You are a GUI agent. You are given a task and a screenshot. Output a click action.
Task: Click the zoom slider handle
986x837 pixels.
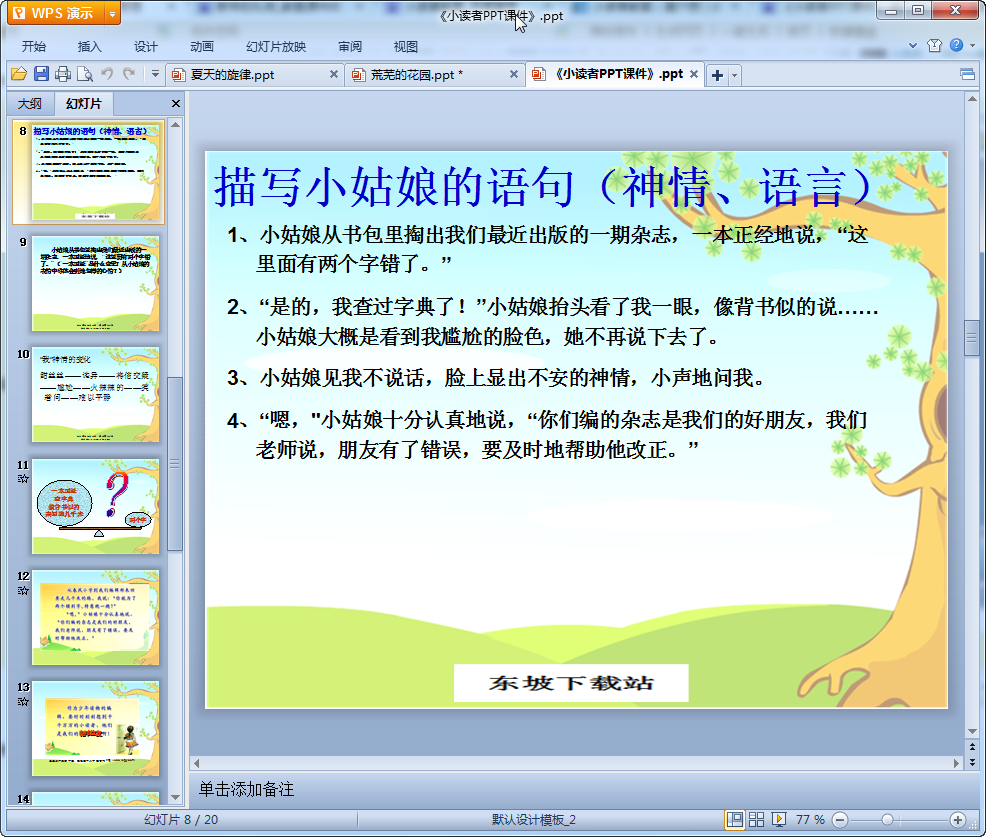(887, 819)
